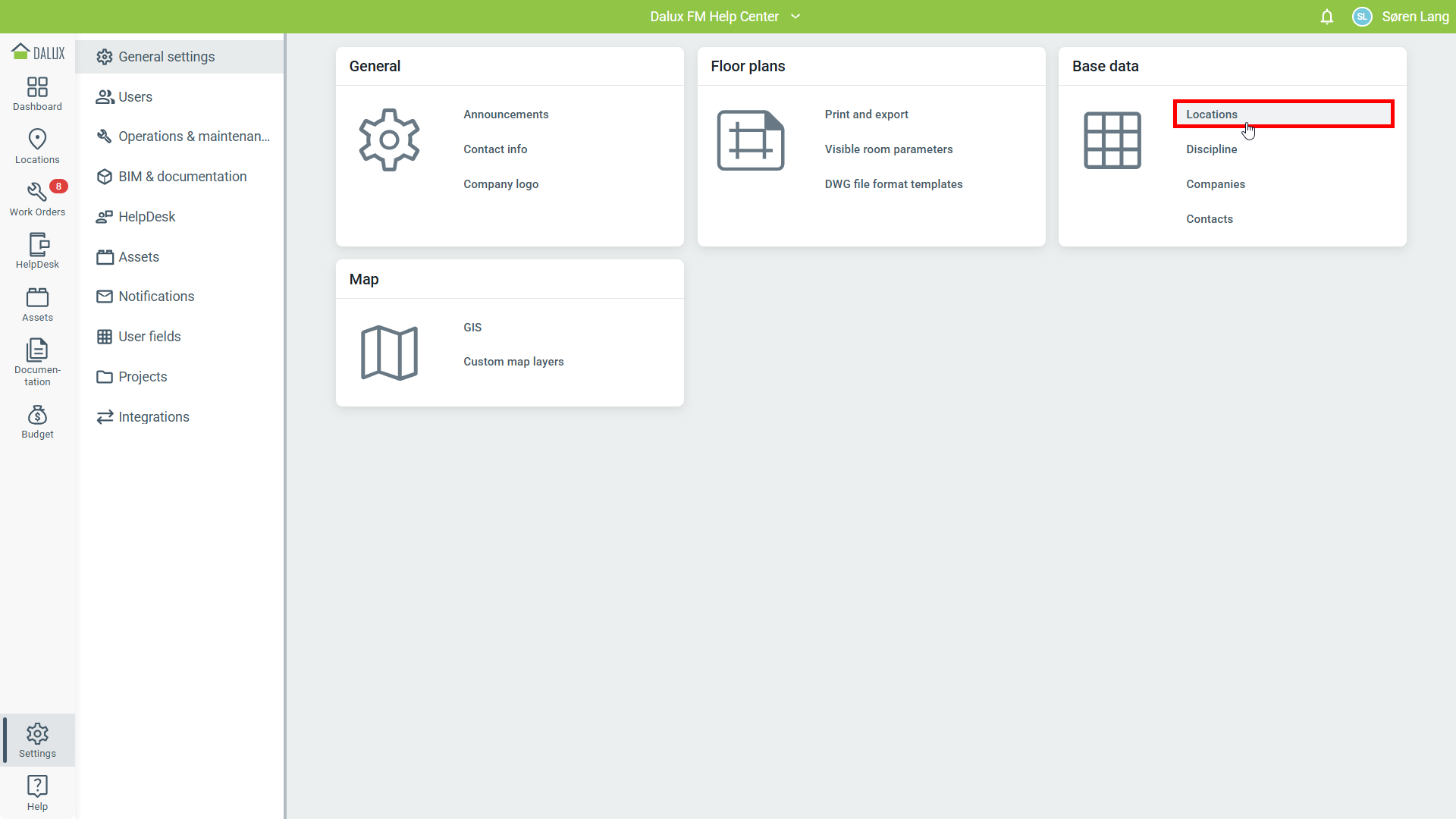Open the Locations link under Base data
This screenshot has height=819, width=1456.
(x=1211, y=115)
